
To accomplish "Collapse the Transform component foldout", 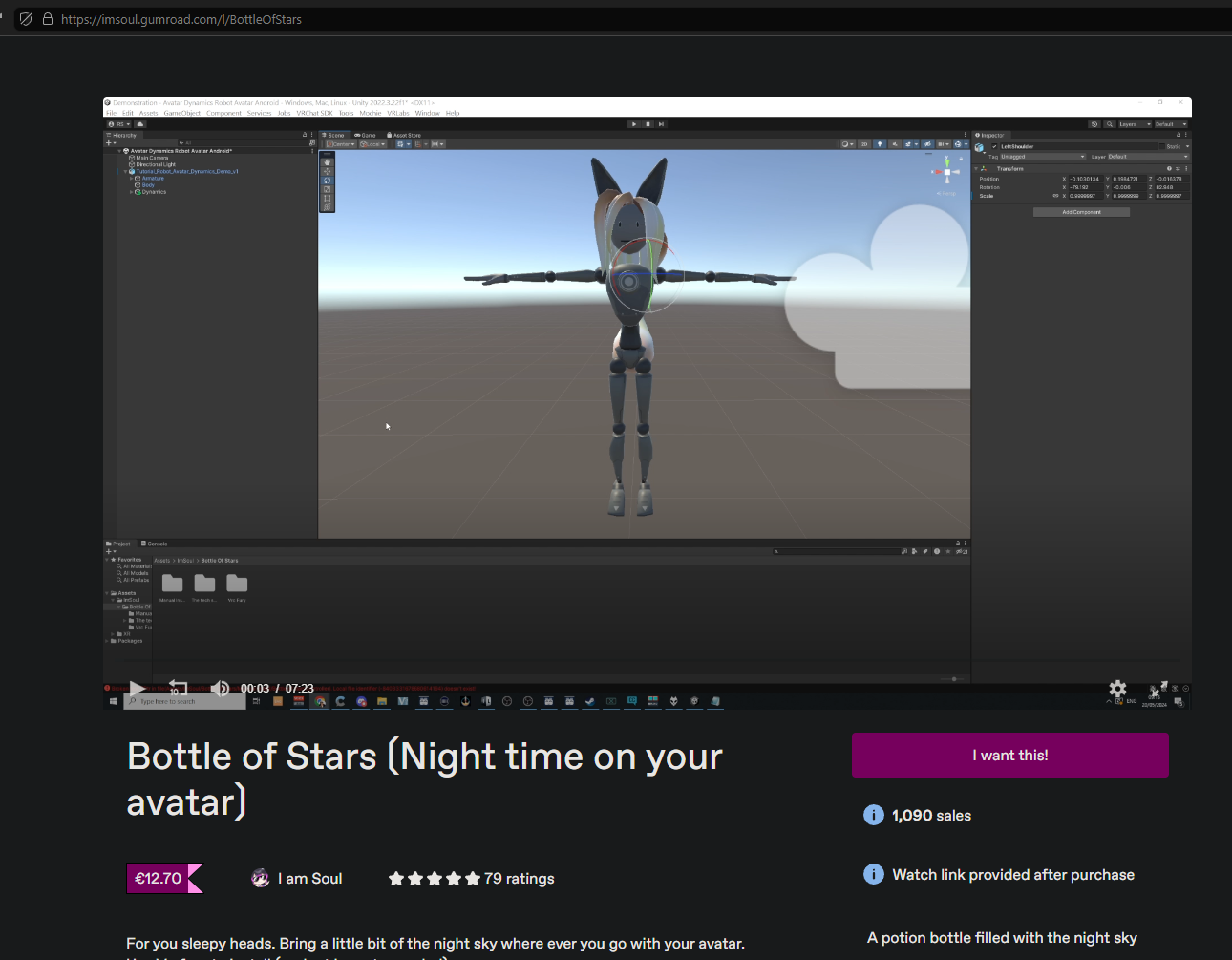I will 976,168.
